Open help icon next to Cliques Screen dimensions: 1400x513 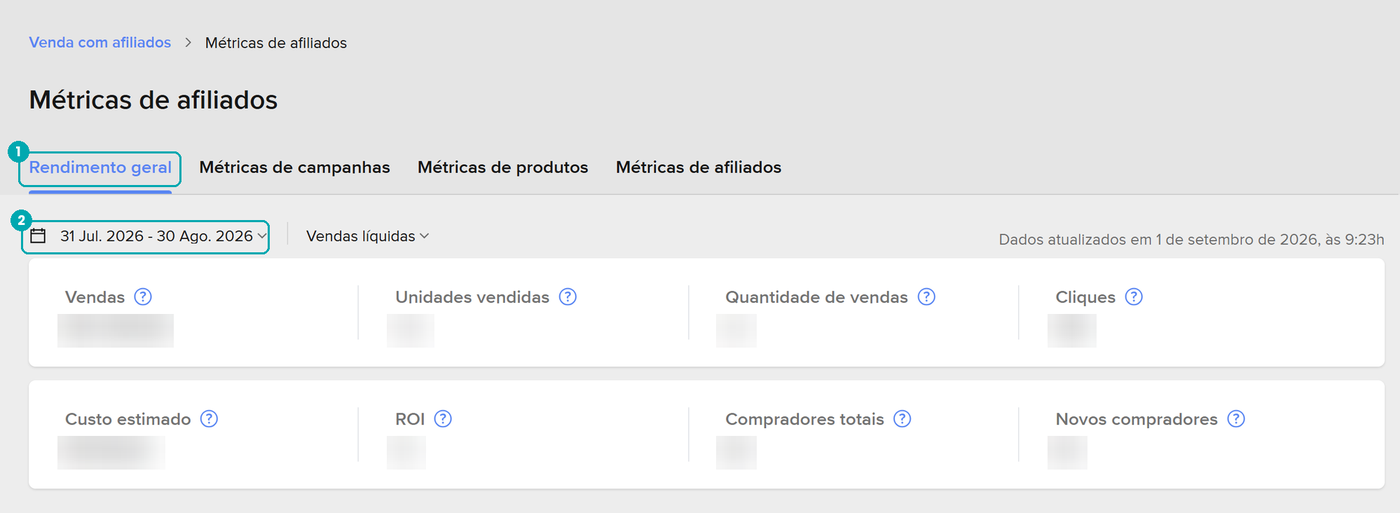(x=1133, y=297)
